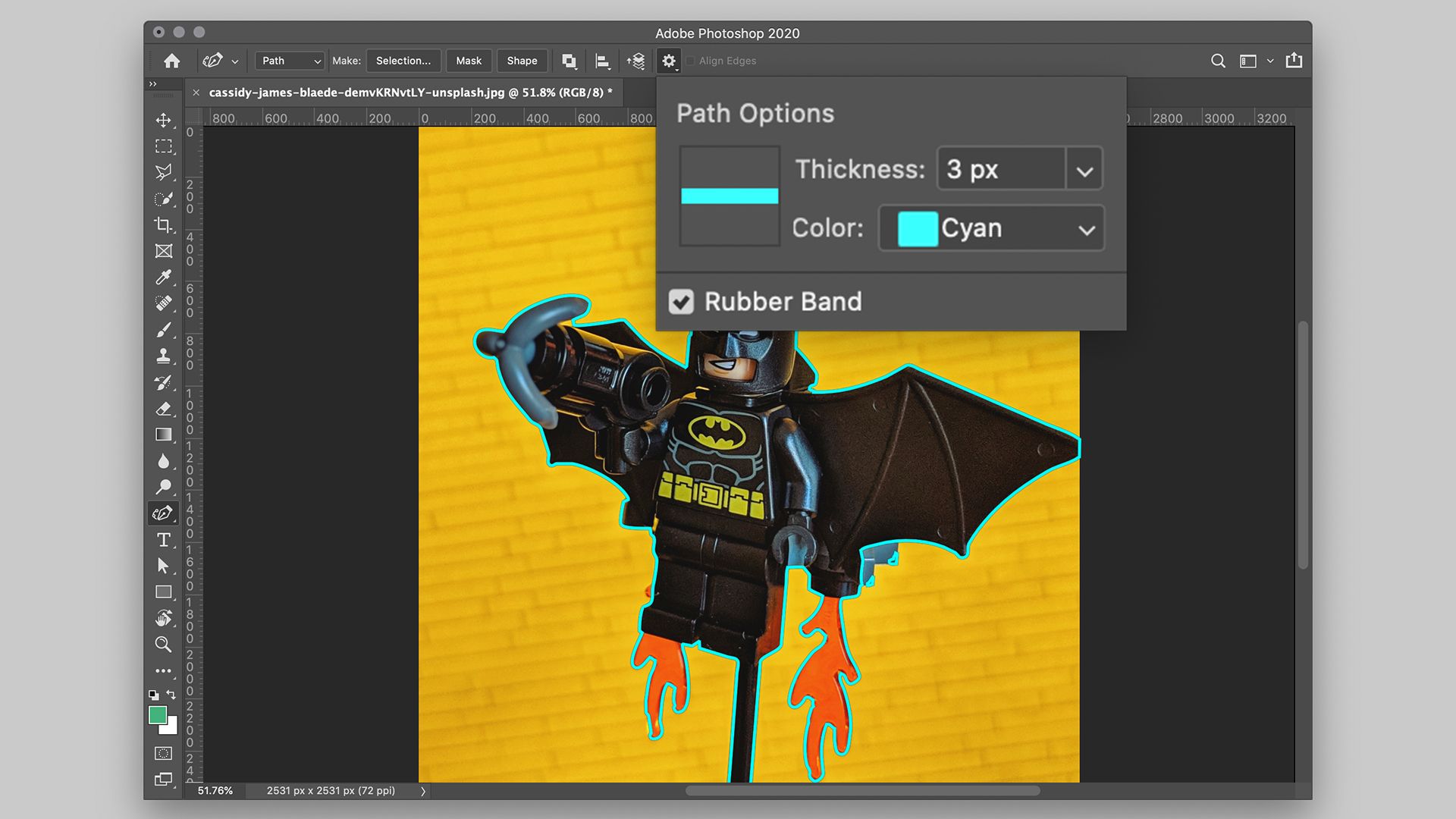Toggle the Gradient tool
Viewport: 1456px width, 819px height.
[x=163, y=435]
